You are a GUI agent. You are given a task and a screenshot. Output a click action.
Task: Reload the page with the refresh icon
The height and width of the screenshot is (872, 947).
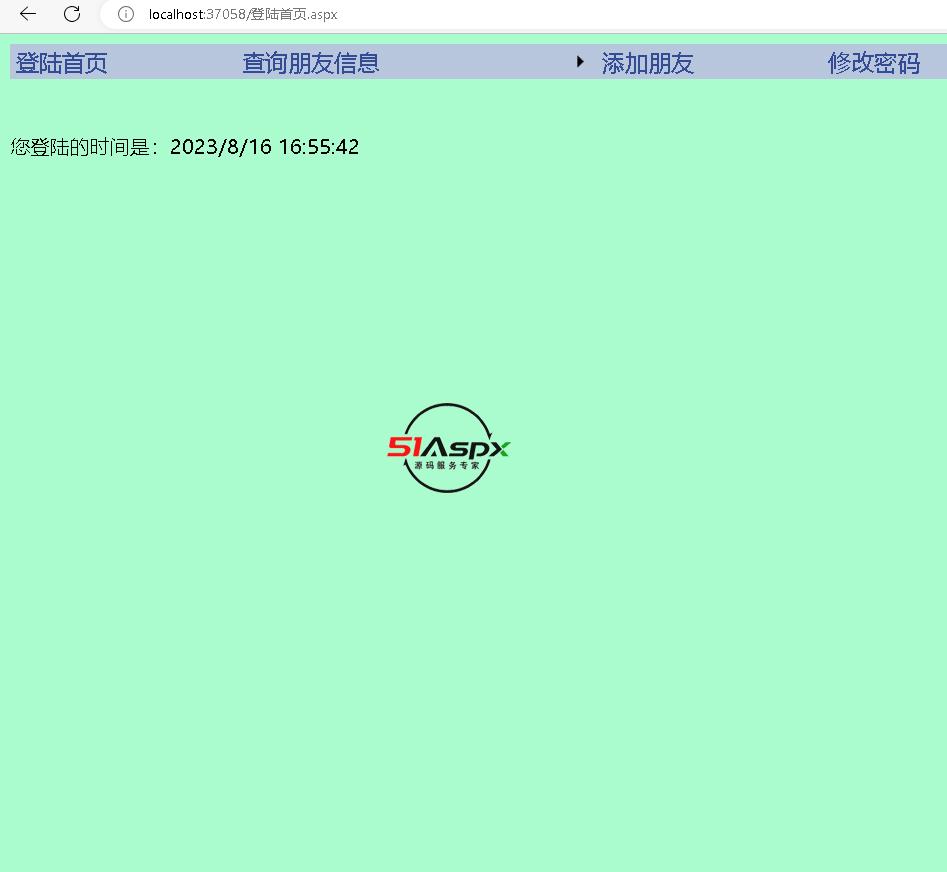tap(72, 14)
